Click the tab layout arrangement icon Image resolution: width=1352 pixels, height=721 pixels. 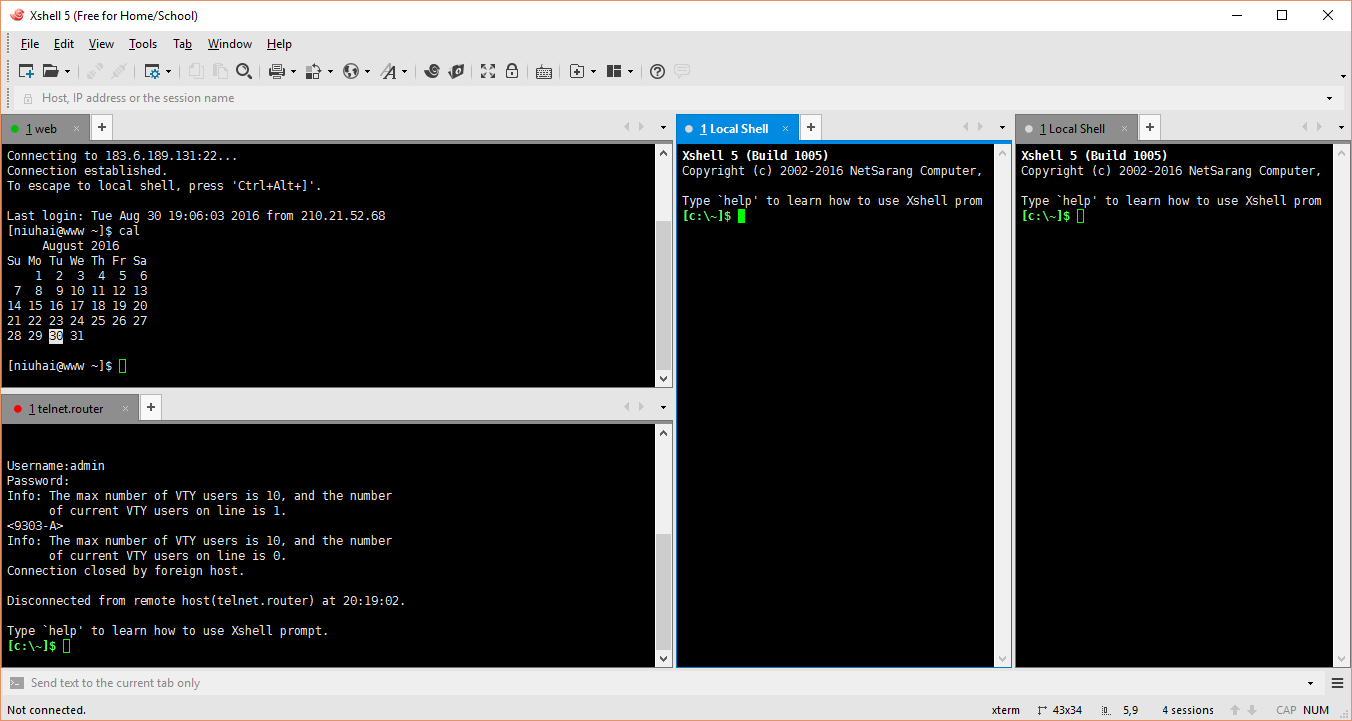(614, 71)
